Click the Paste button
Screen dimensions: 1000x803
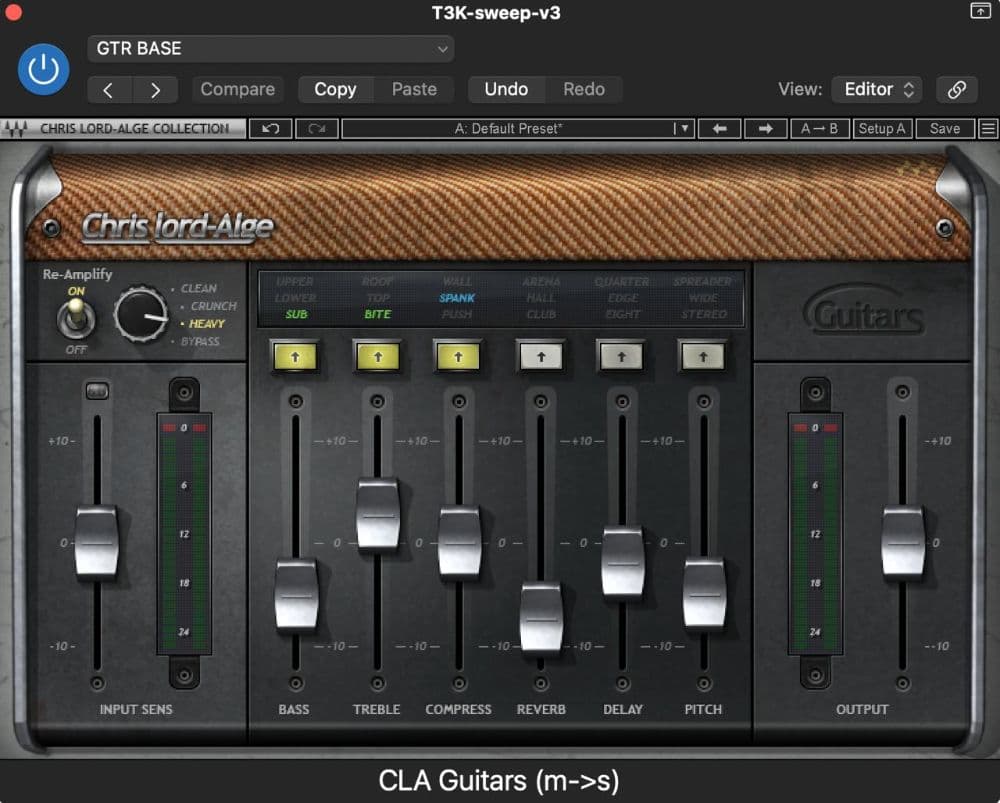415,89
